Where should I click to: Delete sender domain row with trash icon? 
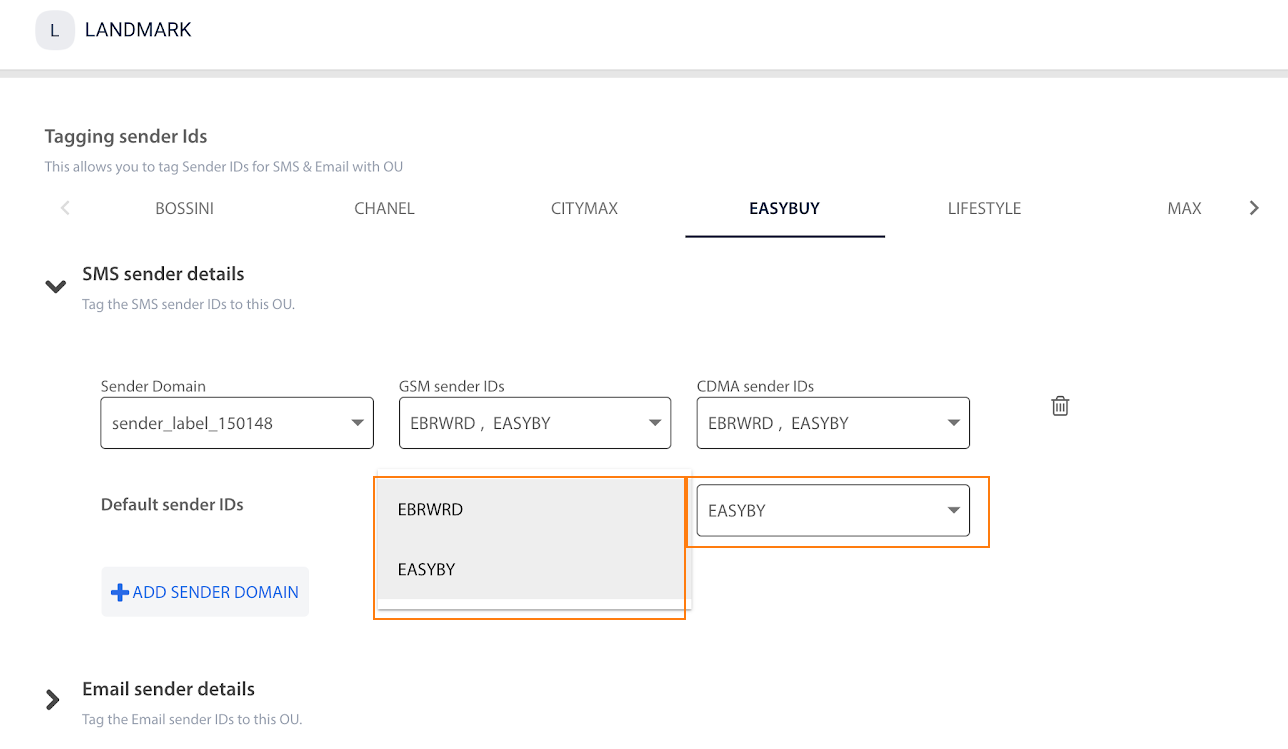1060,406
